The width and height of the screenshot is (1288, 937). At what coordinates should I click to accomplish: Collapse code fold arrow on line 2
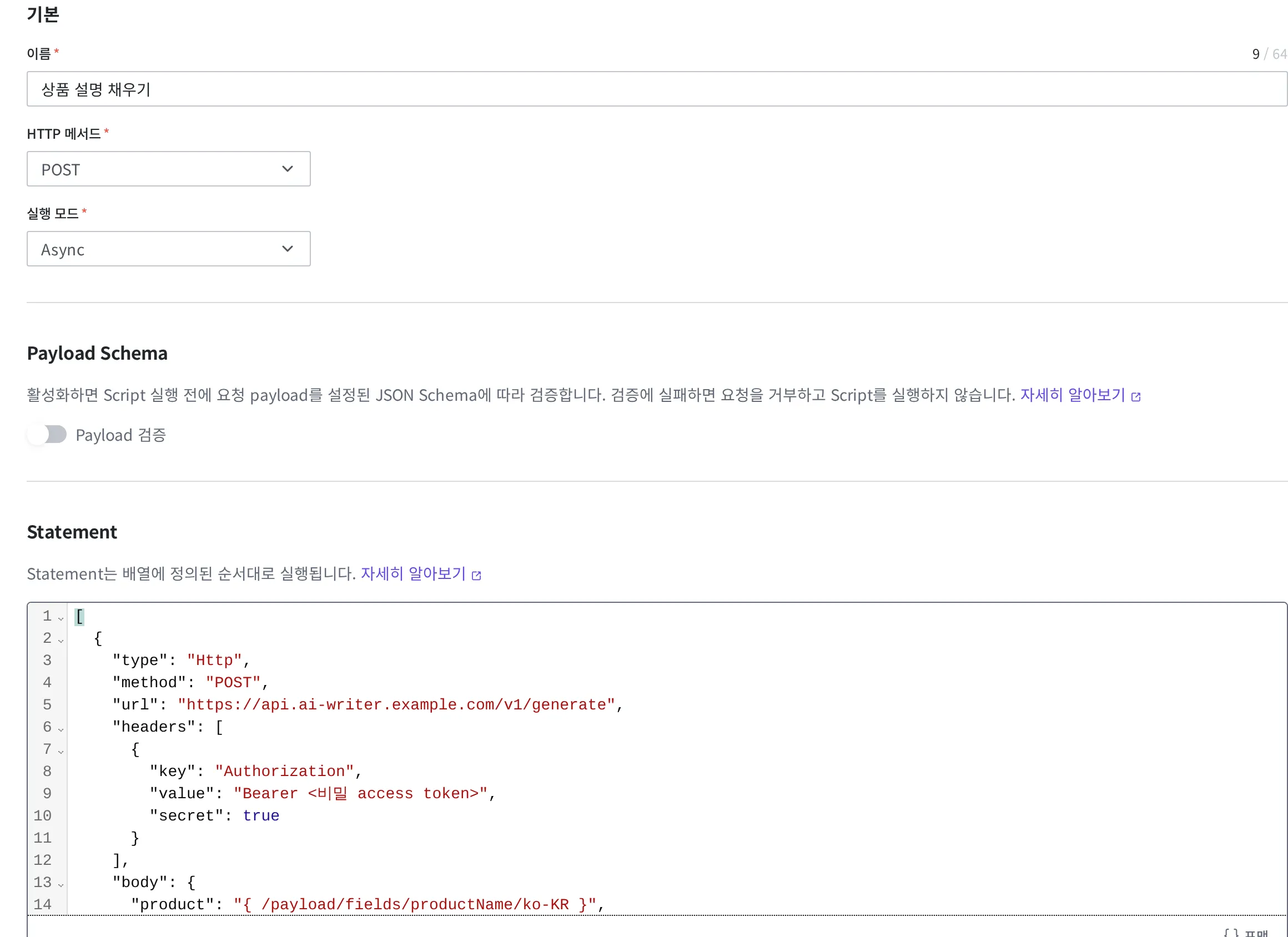[61, 640]
